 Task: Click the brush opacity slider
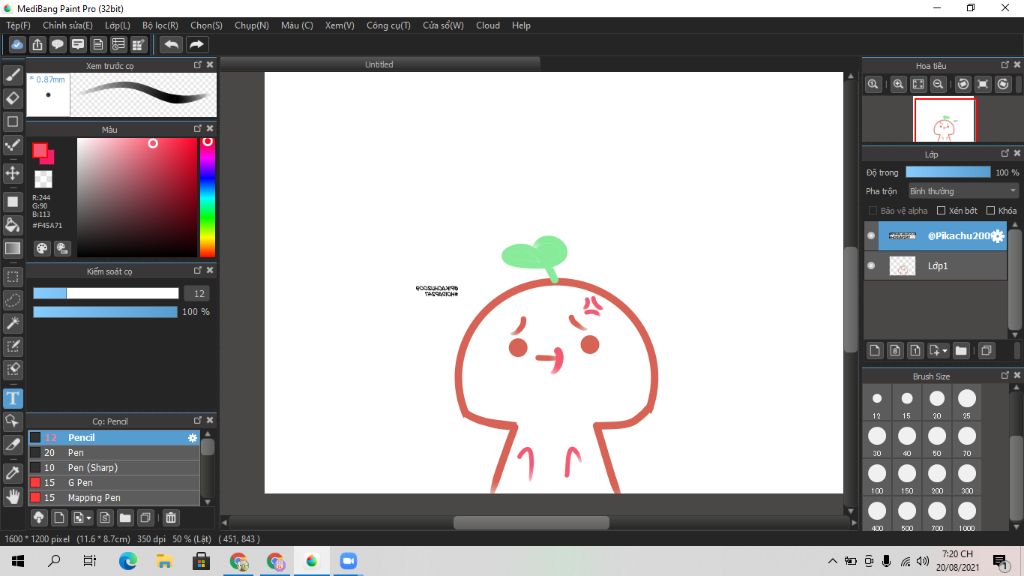tap(105, 312)
